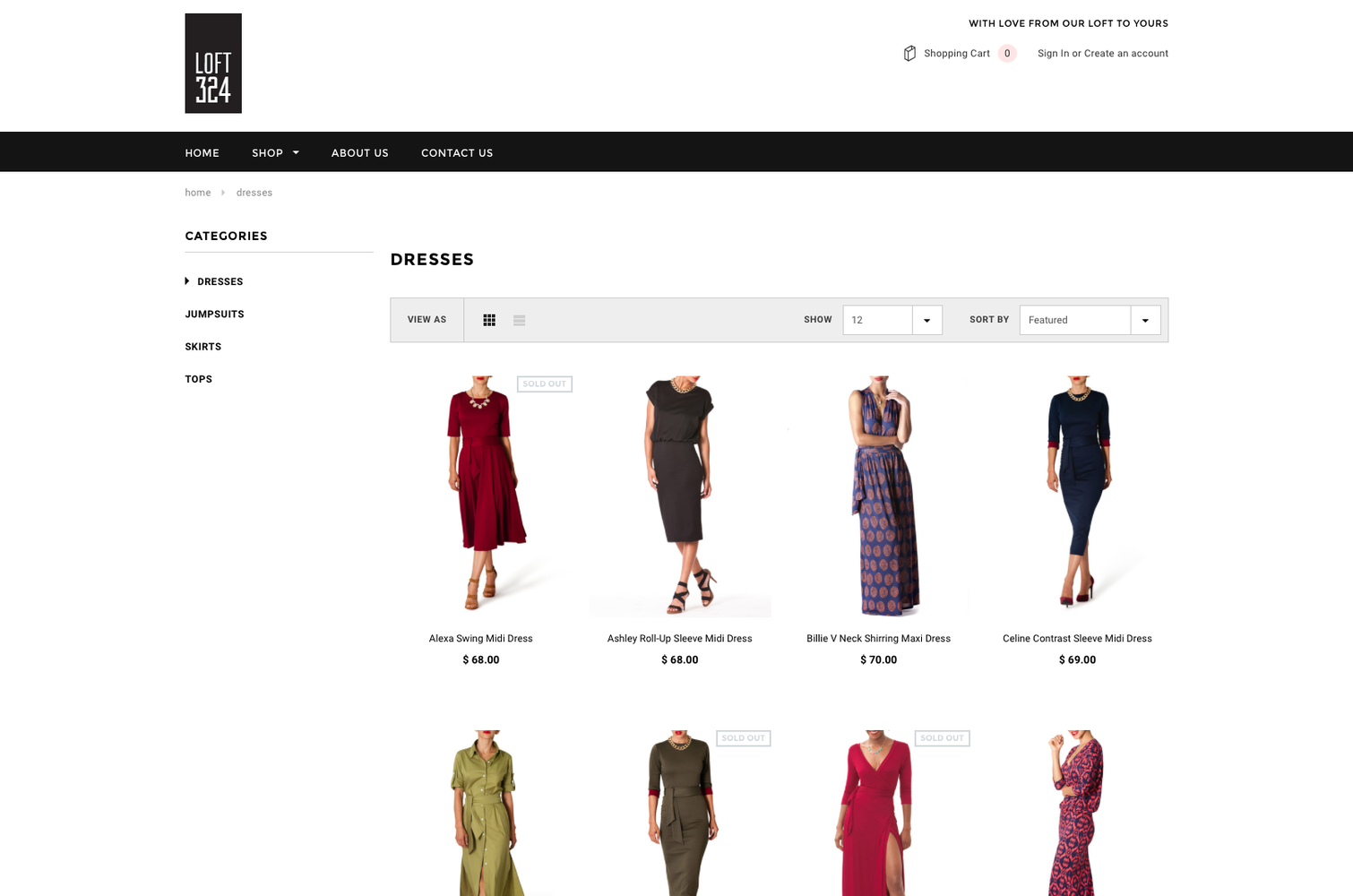Switch to list view icon
Screen dimensions: 1353x896
tap(519, 320)
